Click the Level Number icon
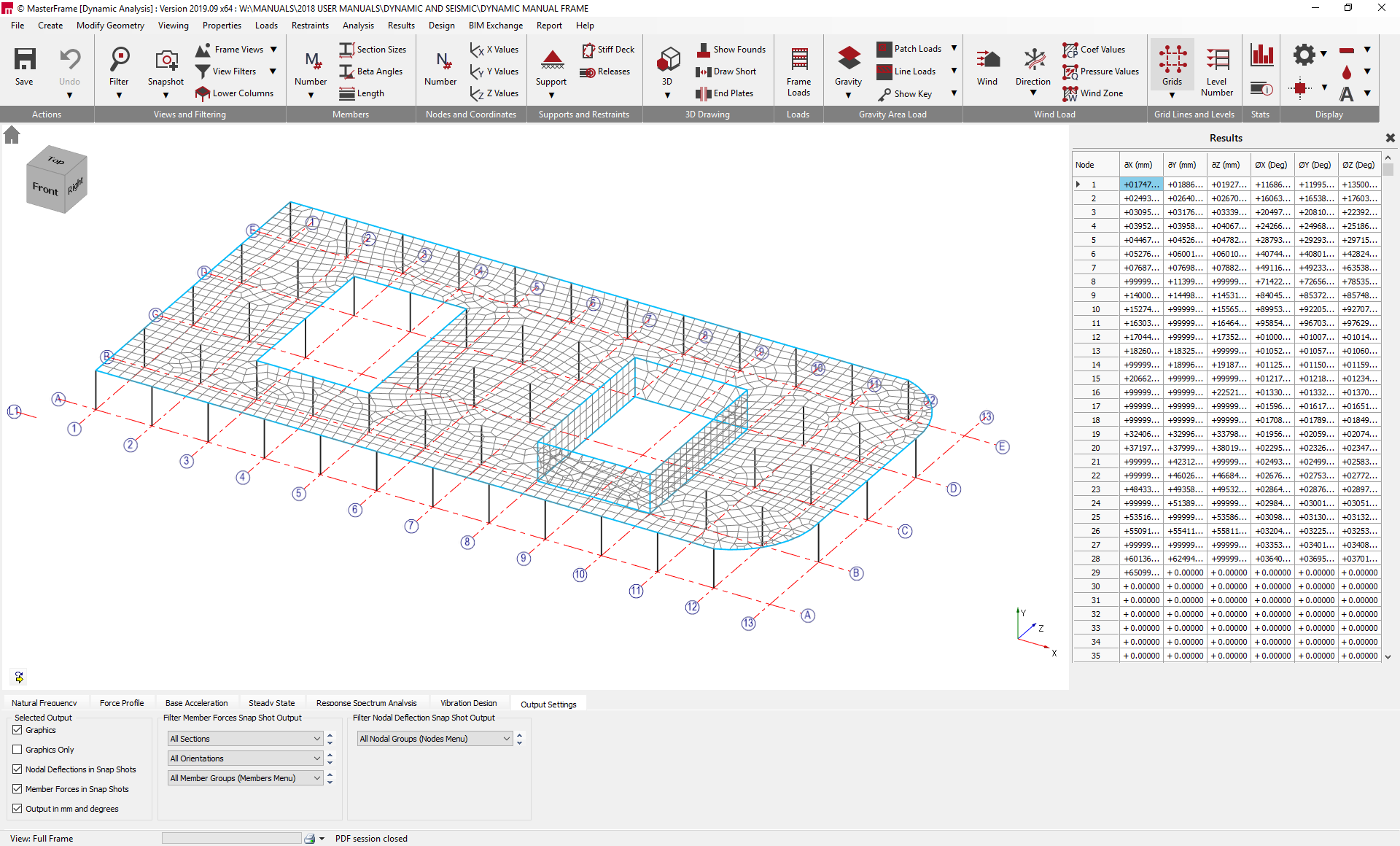 pyautogui.click(x=1216, y=60)
